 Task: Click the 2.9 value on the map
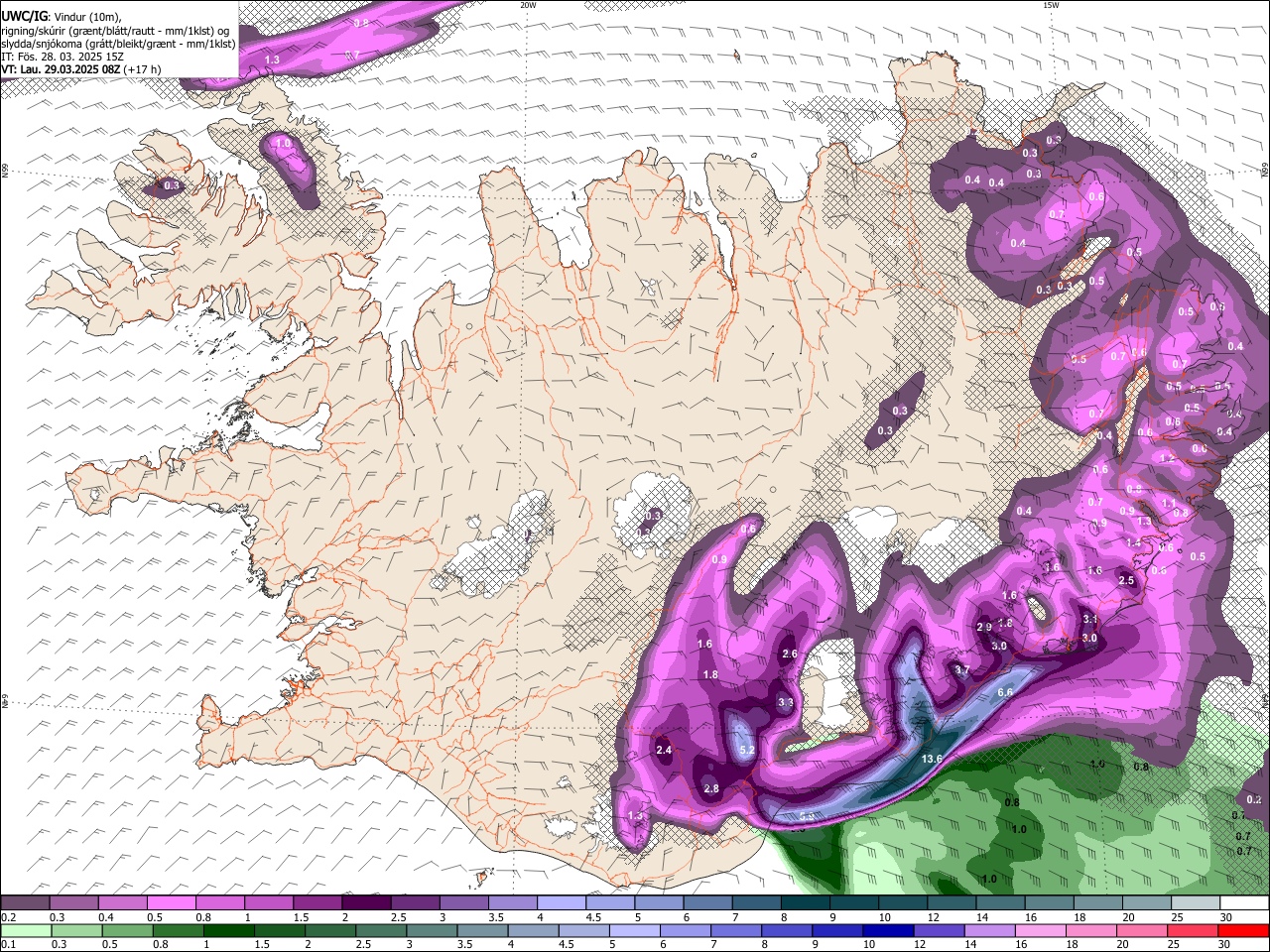984,628
